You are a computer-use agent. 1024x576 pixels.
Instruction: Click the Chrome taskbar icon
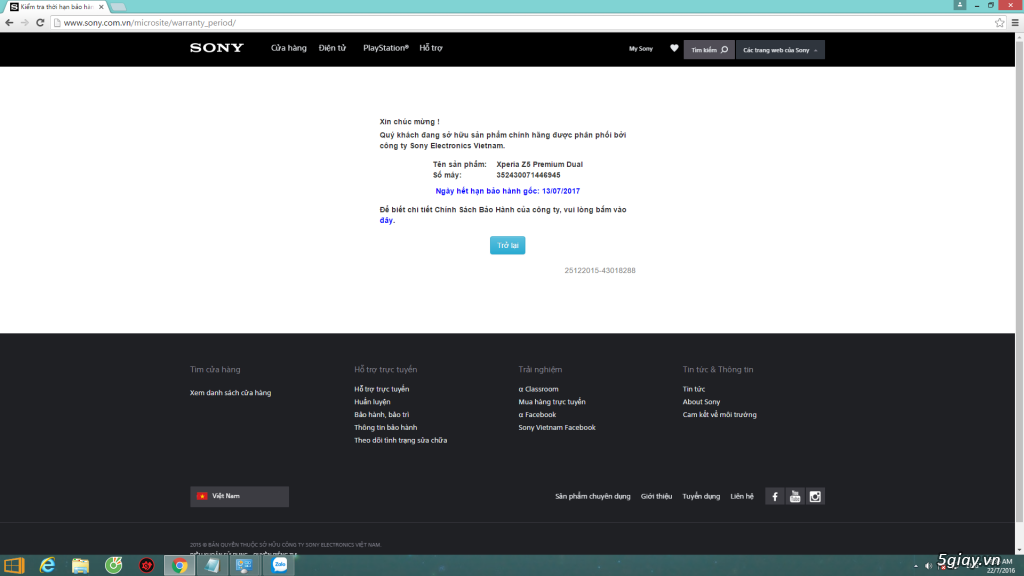(180, 566)
